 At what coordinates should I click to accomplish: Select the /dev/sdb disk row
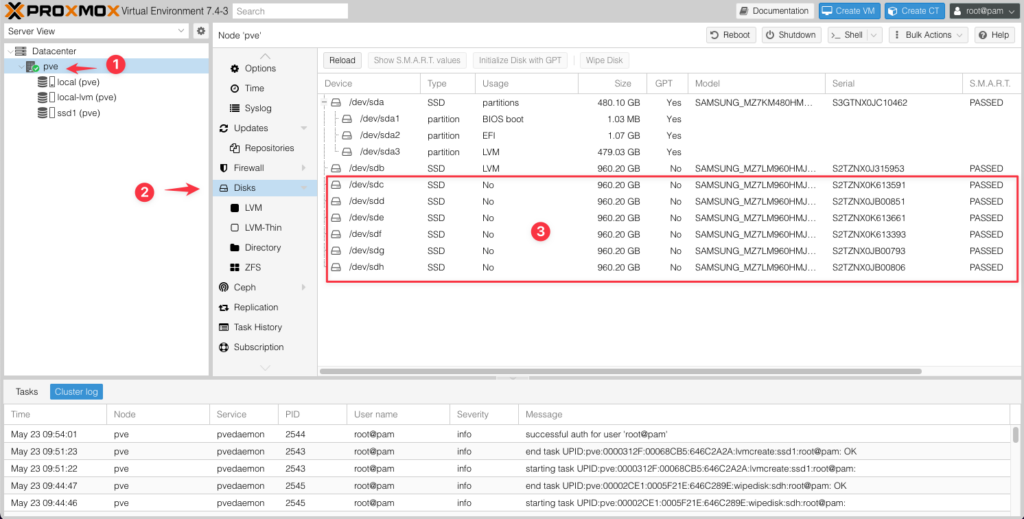[670, 168]
